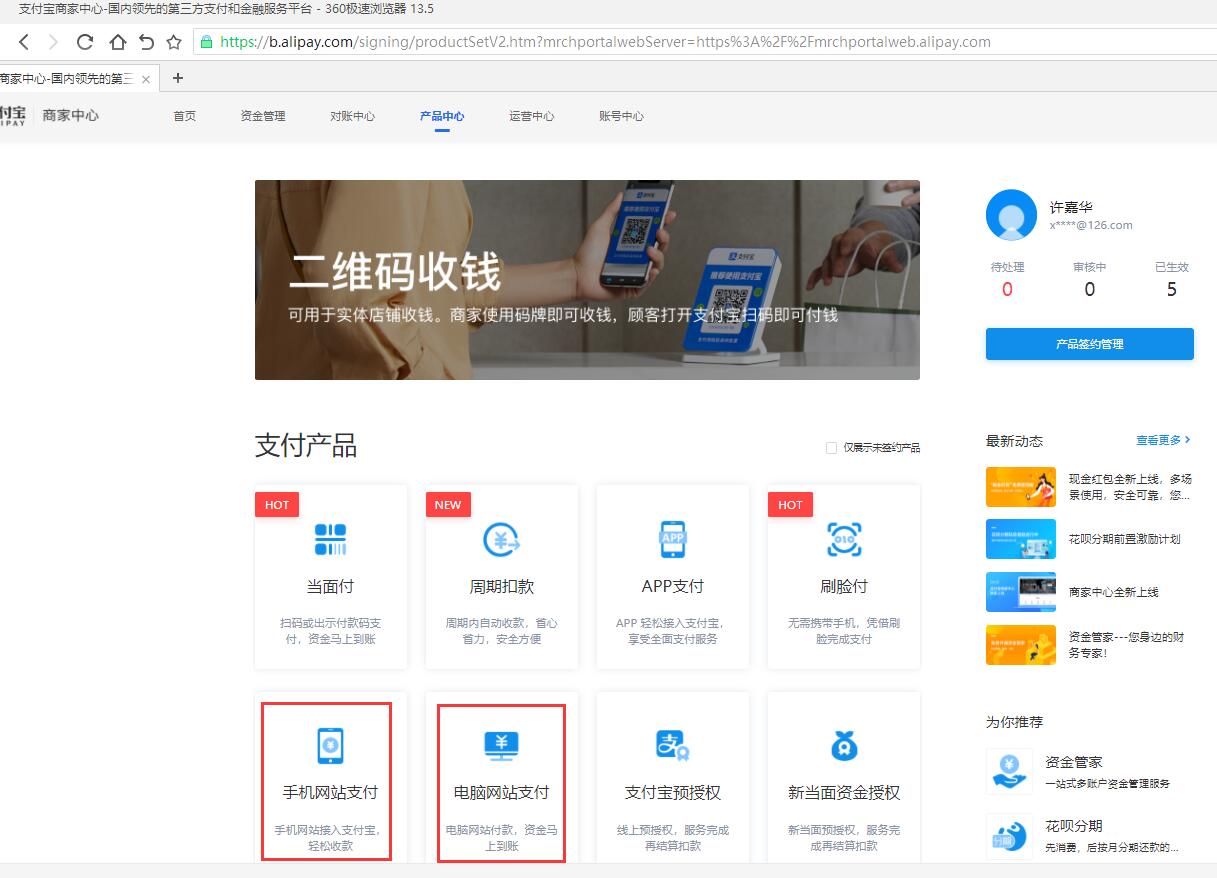This screenshot has height=878, width=1217.
Task: Click the 支付宝预授权 title text
Action: (x=673, y=793)
